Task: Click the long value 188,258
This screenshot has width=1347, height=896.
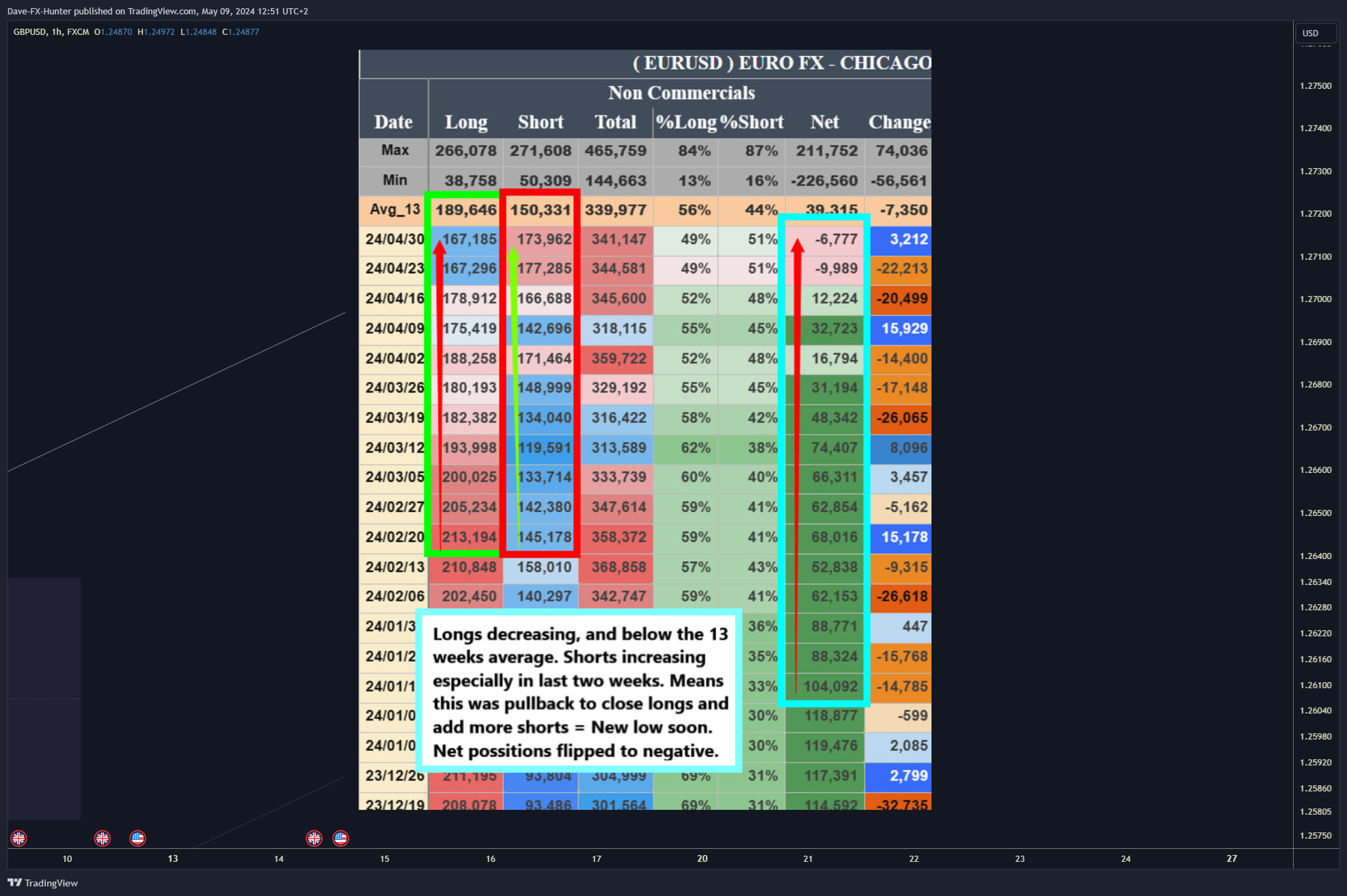Action: click(470, 358)
